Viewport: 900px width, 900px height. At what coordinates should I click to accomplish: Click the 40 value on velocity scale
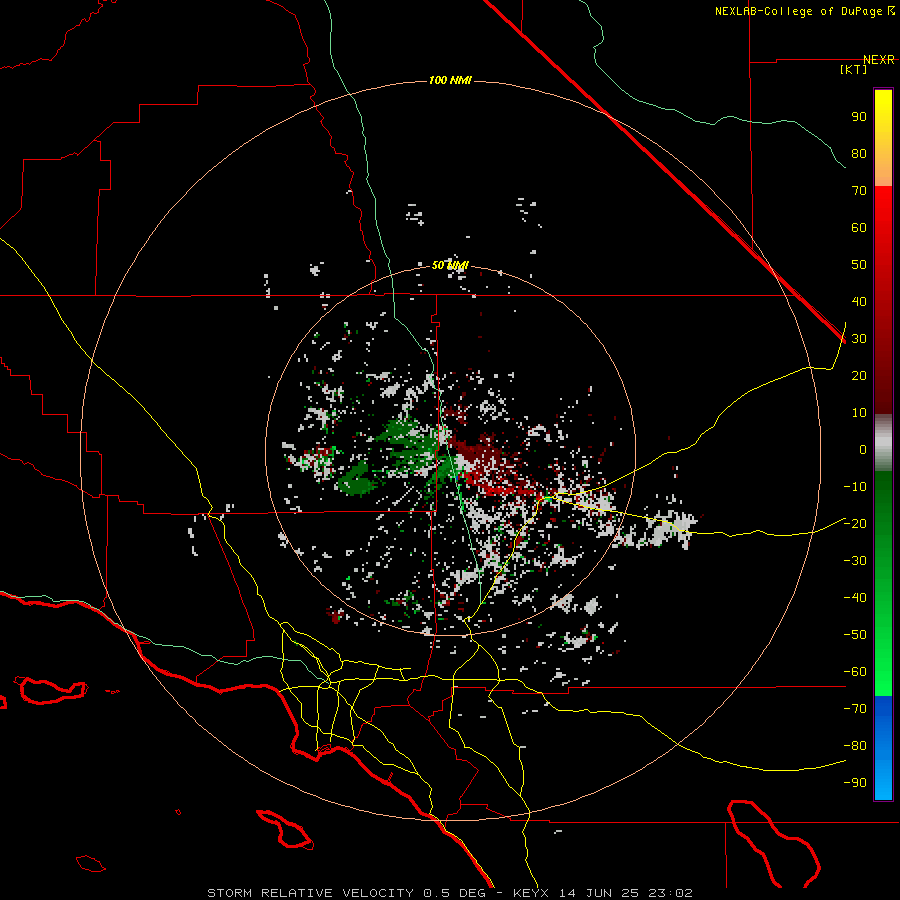click(x=859, y=301)
